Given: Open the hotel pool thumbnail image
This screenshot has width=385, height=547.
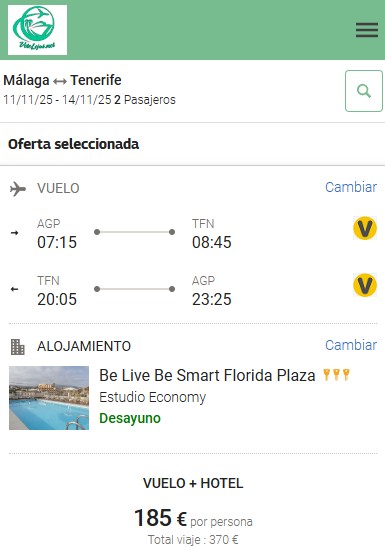Looking at the screenshot, I should click(49, 398).
